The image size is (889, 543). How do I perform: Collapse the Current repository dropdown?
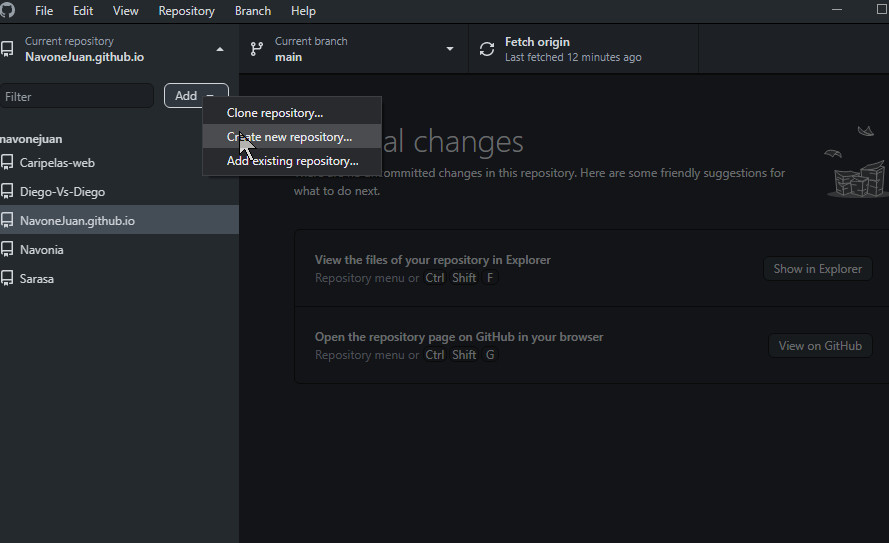[x=119, y=49]
